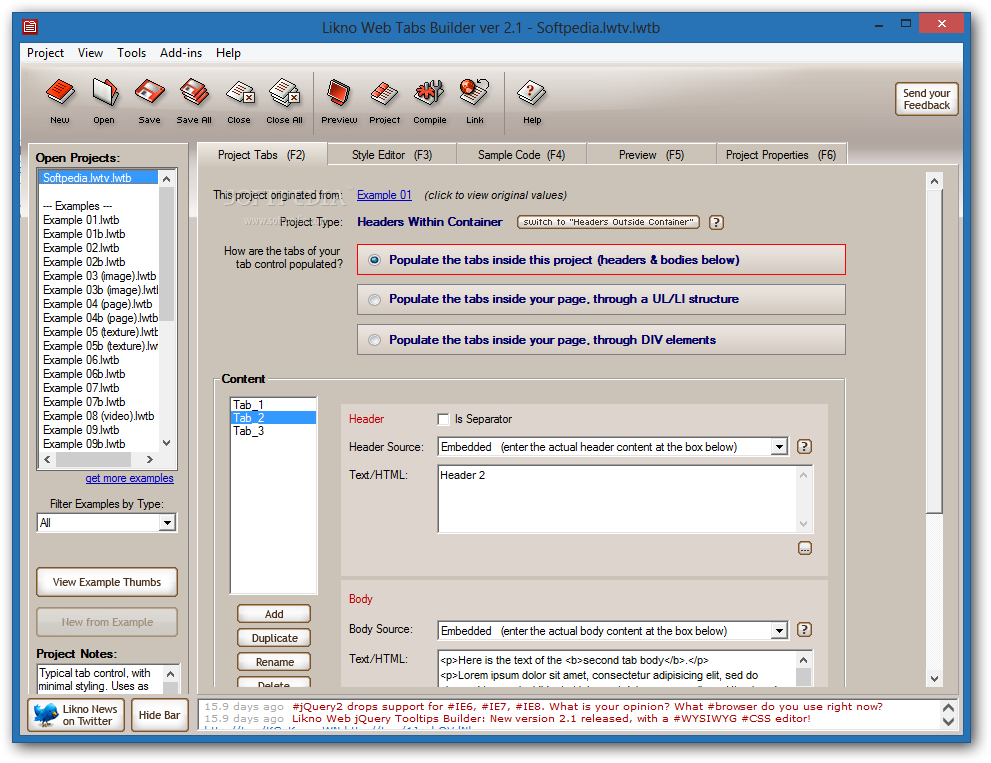This screenshot has height=763, width=991.
Task: Open Likno News on Twitter
Action: click(x=76, y=715)
